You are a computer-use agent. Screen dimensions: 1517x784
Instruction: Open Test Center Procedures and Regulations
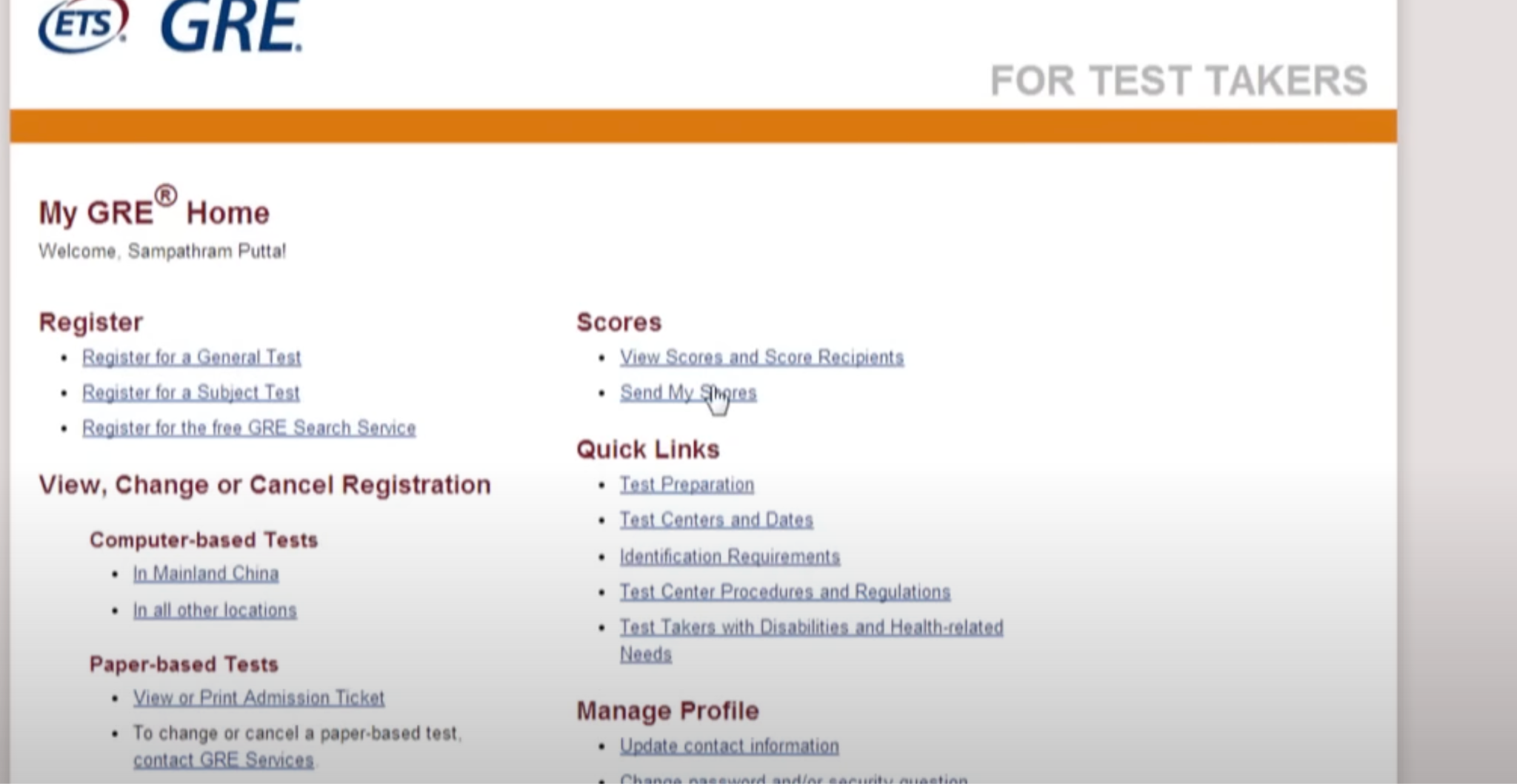click(784, 592)
